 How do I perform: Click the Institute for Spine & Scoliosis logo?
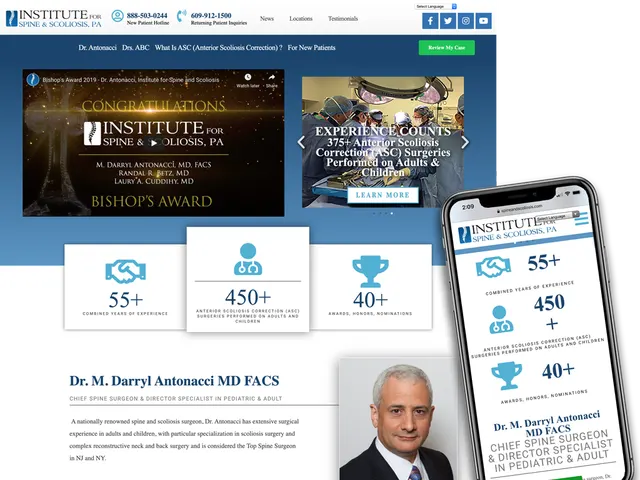(x=53, y=19)
